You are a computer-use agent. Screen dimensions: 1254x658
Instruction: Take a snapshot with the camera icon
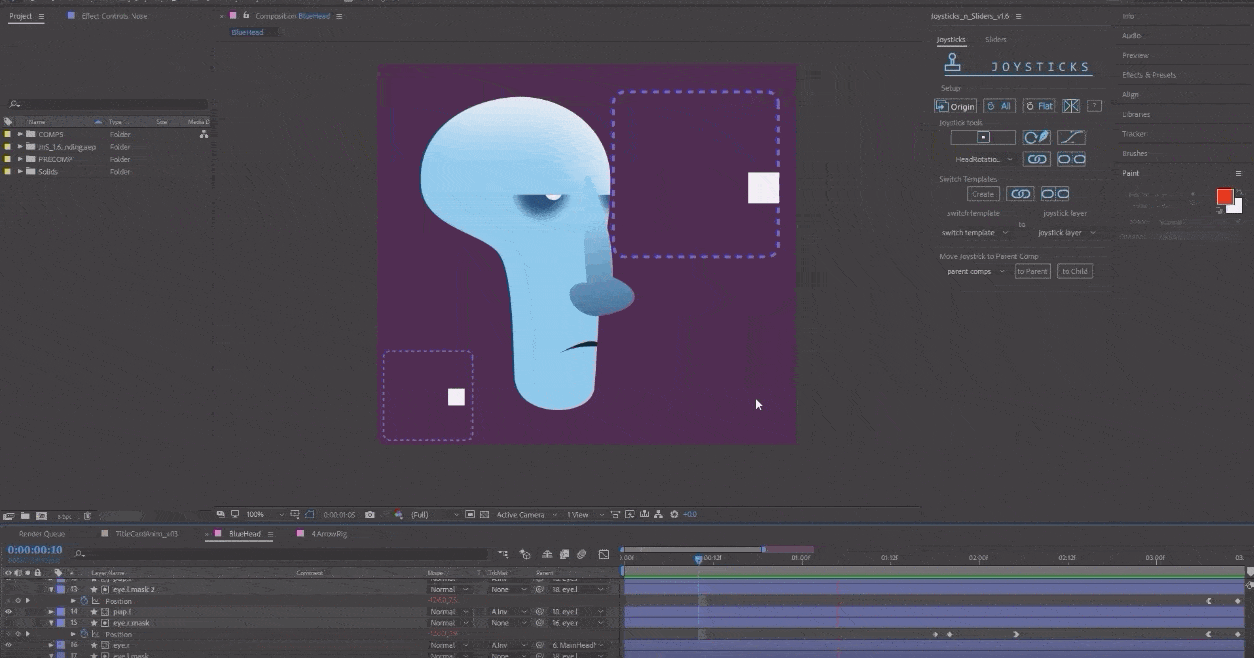click(x=371, y=514)
